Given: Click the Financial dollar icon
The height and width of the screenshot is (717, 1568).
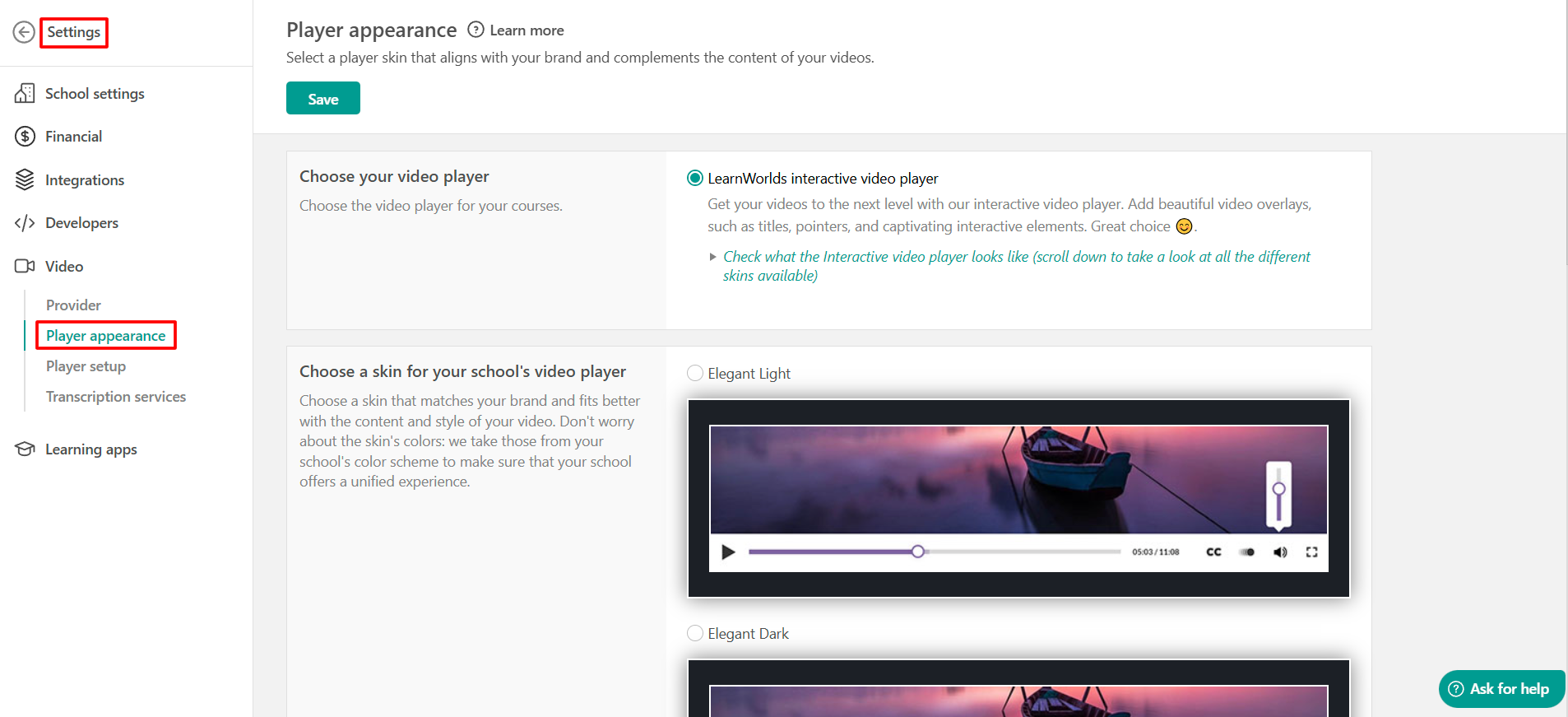Looking at the screenshot, I should (x=25, y=137).
